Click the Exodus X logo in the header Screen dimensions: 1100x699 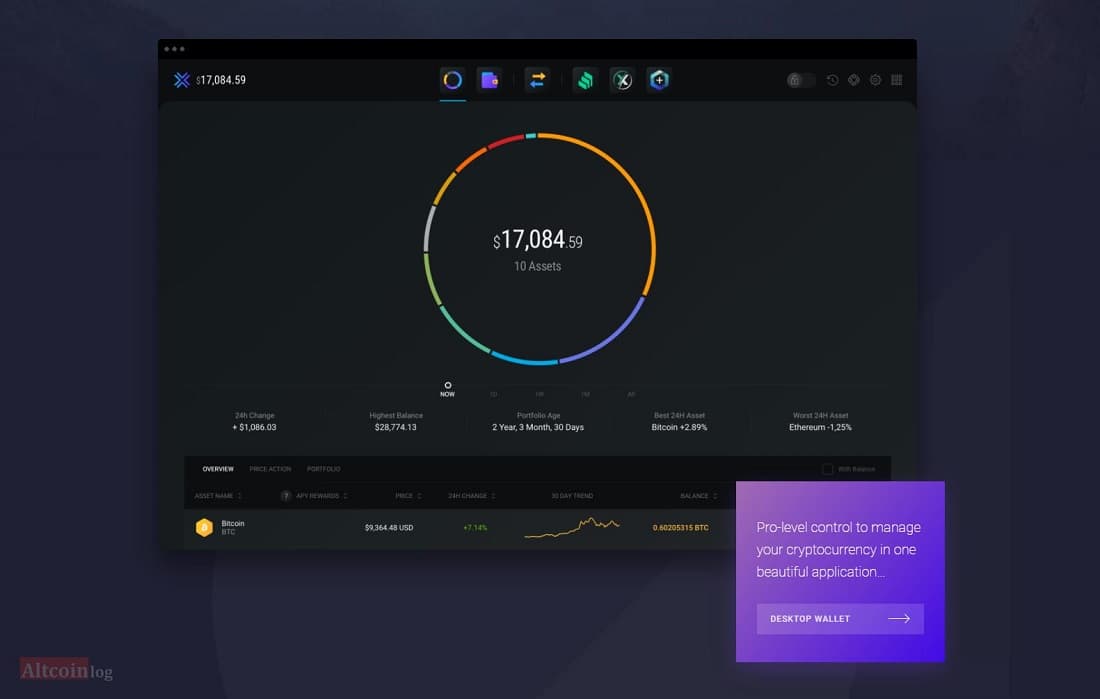182,80
